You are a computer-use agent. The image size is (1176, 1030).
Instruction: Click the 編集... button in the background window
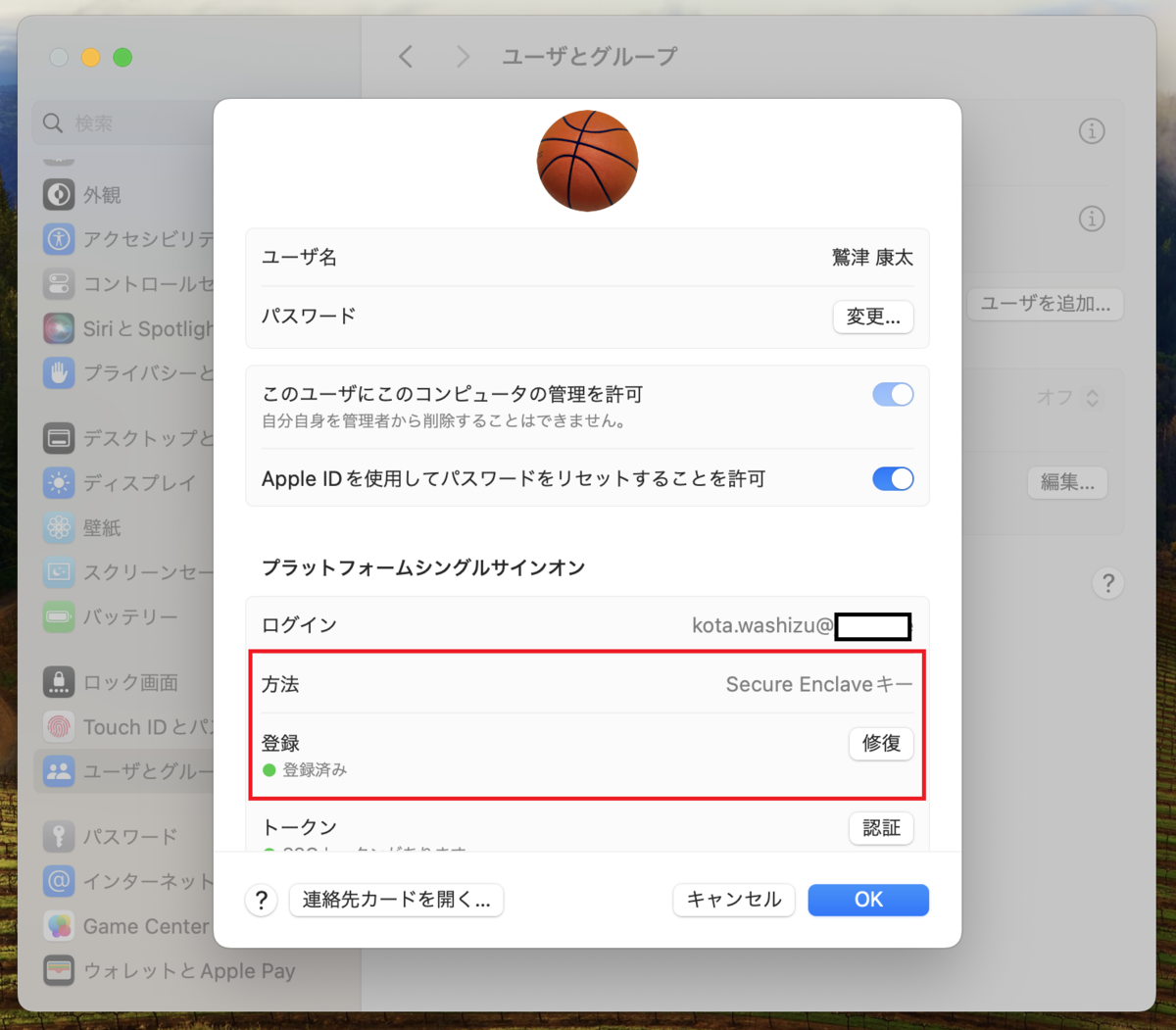1067,482
